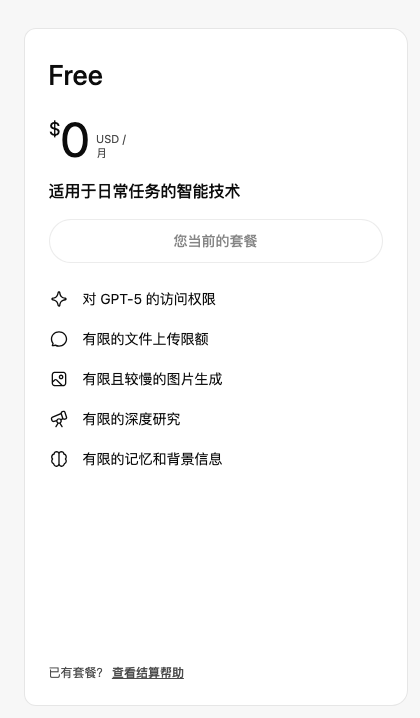This screenshot has width=420, height=718.
Task: Click the 您当前的套餐 button
Action: point(216,241)
